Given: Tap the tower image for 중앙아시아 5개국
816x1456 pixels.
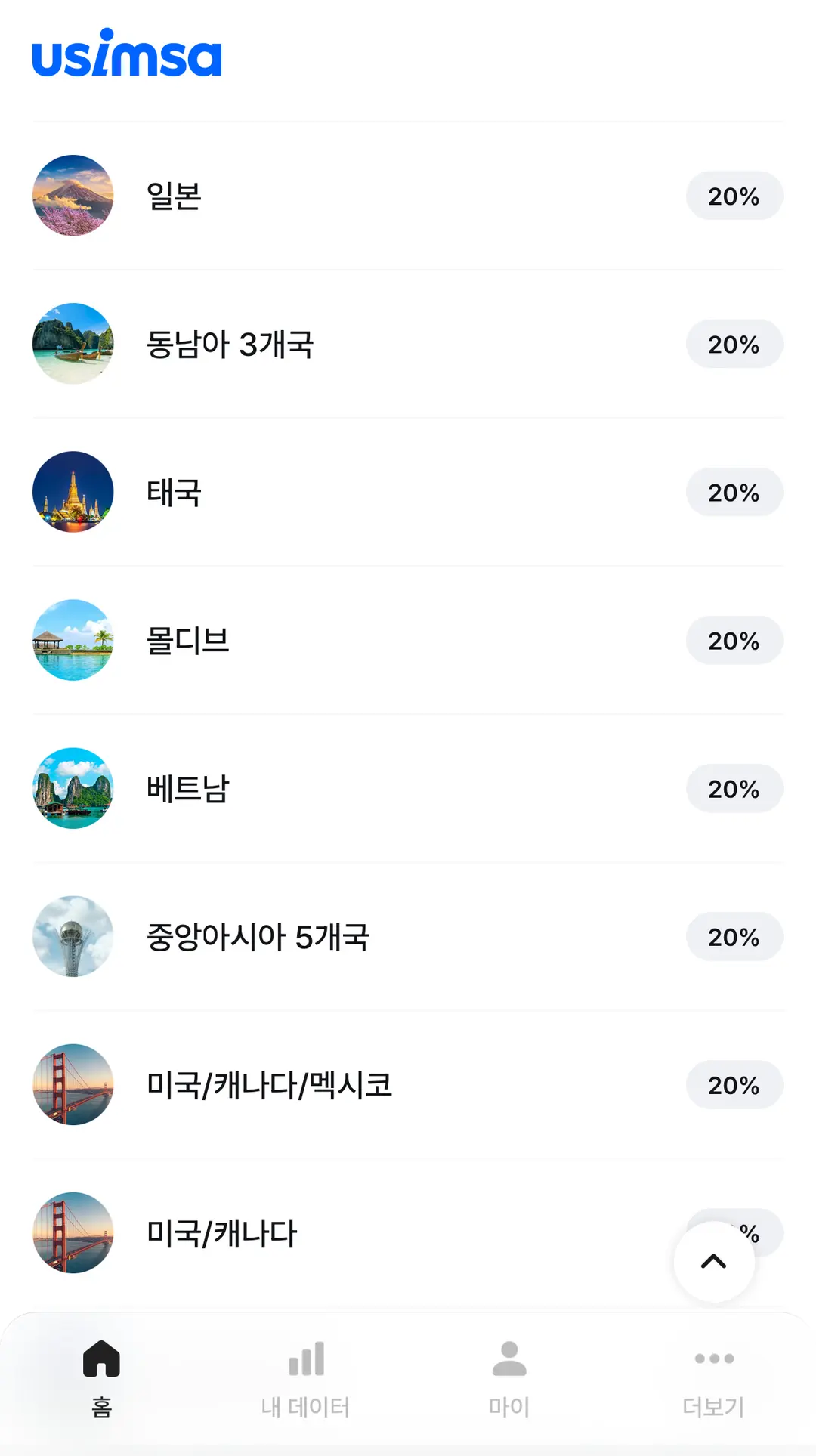Looking at the screenshot, I should (x=73, y=936).
